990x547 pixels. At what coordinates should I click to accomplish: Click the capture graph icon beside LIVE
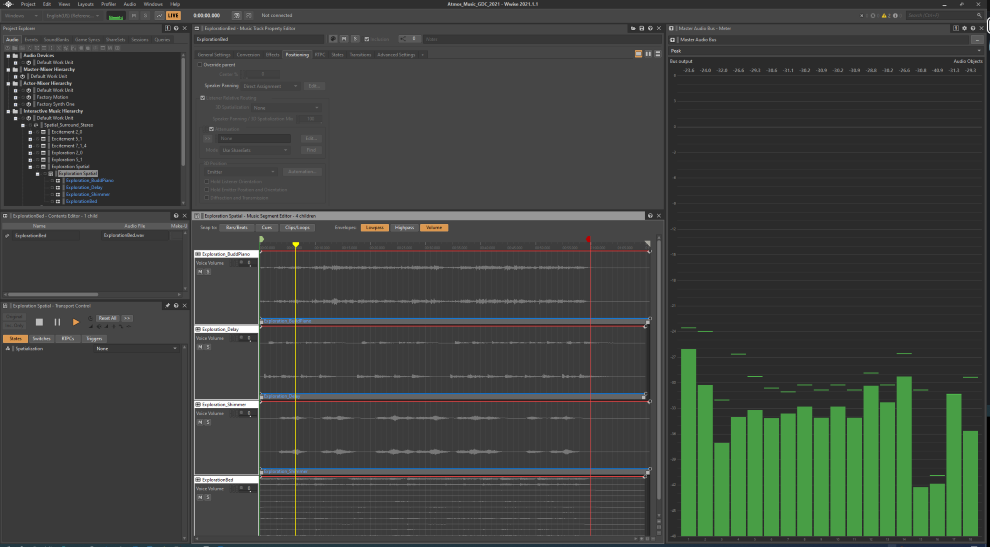159,15
